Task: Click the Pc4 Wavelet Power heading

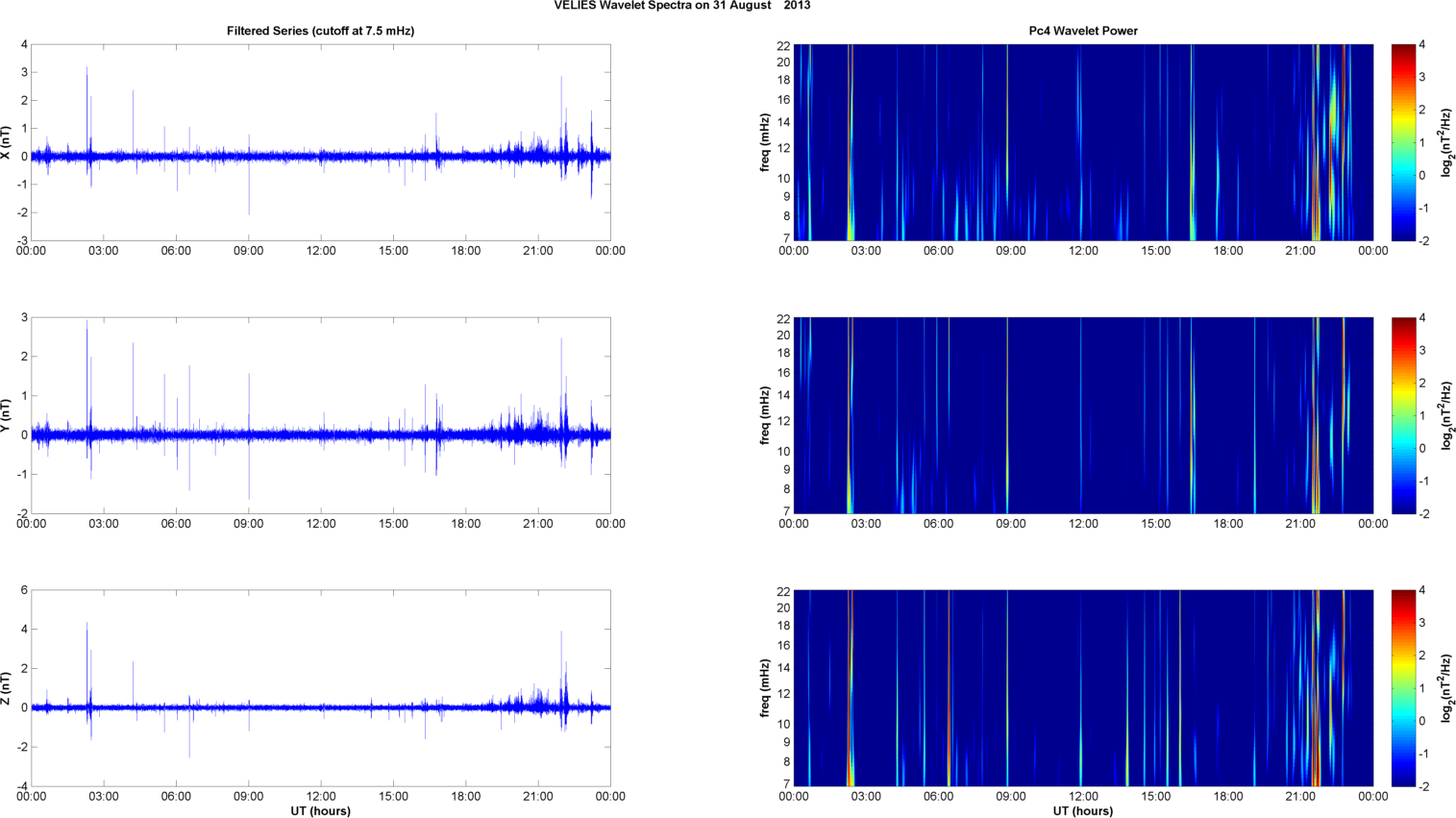Action: (1082, 31)
